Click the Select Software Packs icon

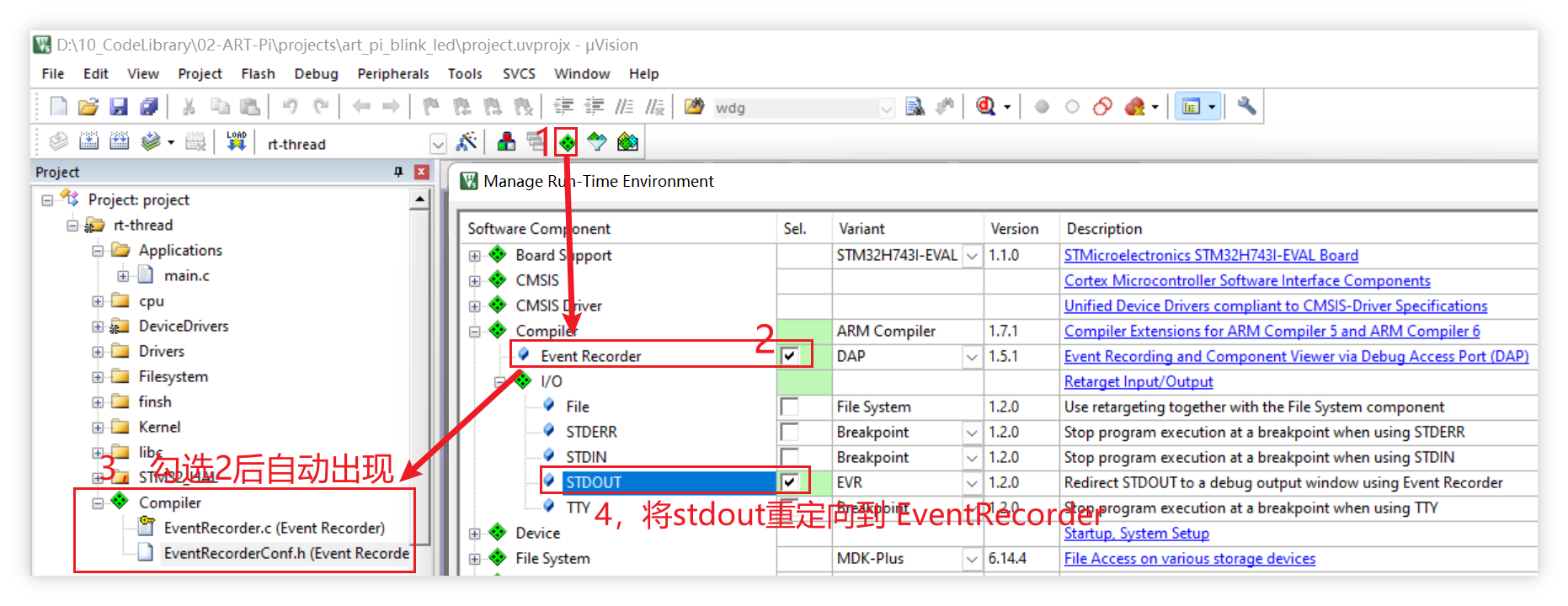click(x=597, y=141)
